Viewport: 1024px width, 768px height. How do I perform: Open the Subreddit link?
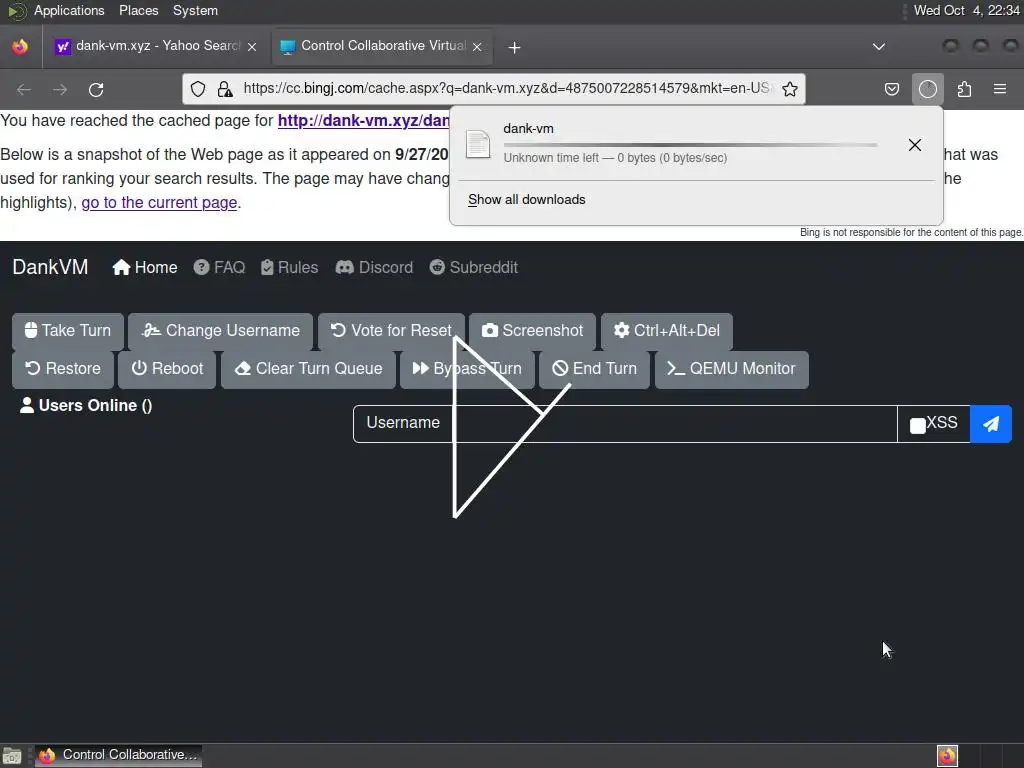point(473,268)
